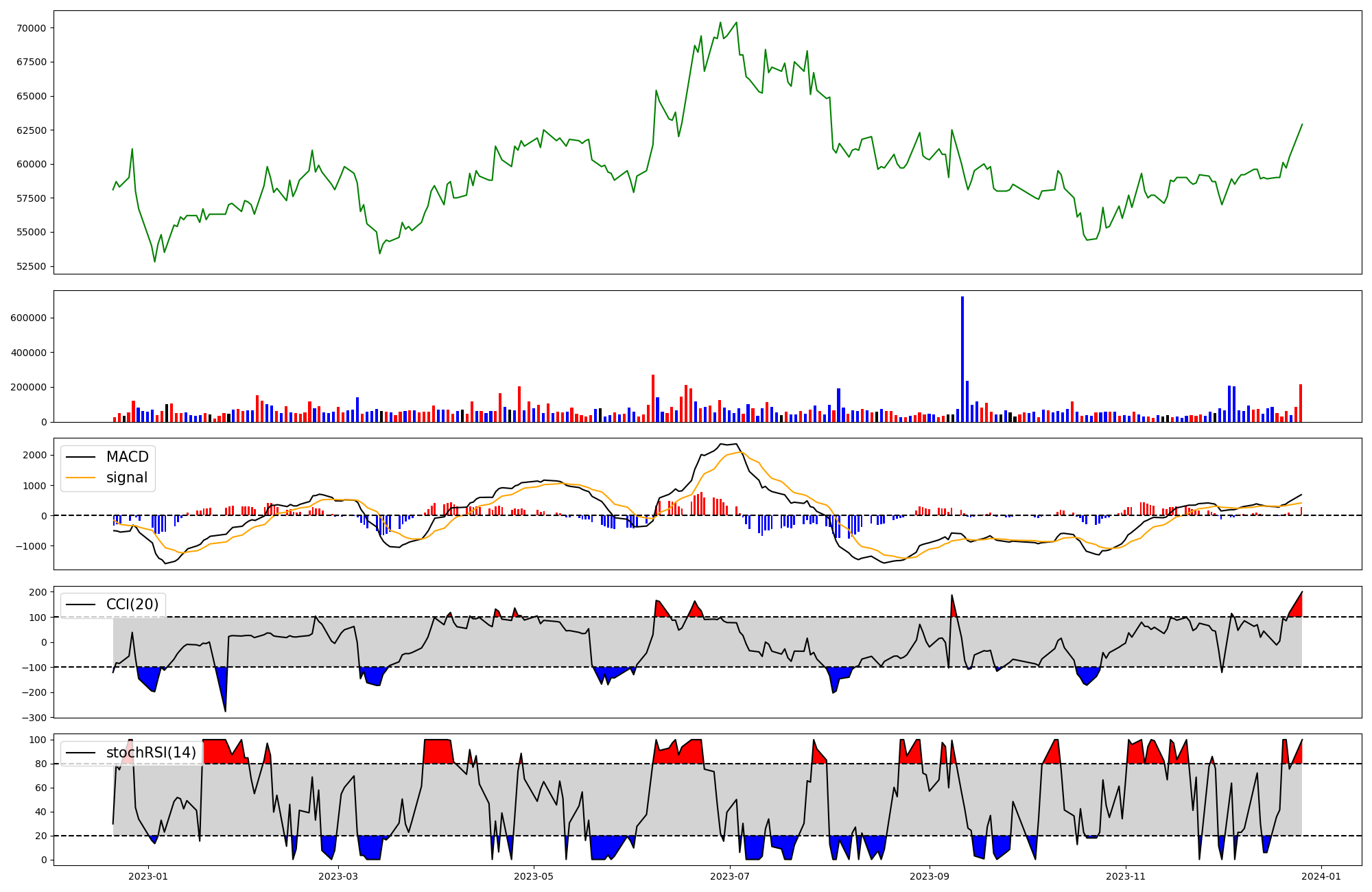Select the 2023-05 date axis label
Image resolution: width=1372 pixels, height=892 pixels.
533,876
